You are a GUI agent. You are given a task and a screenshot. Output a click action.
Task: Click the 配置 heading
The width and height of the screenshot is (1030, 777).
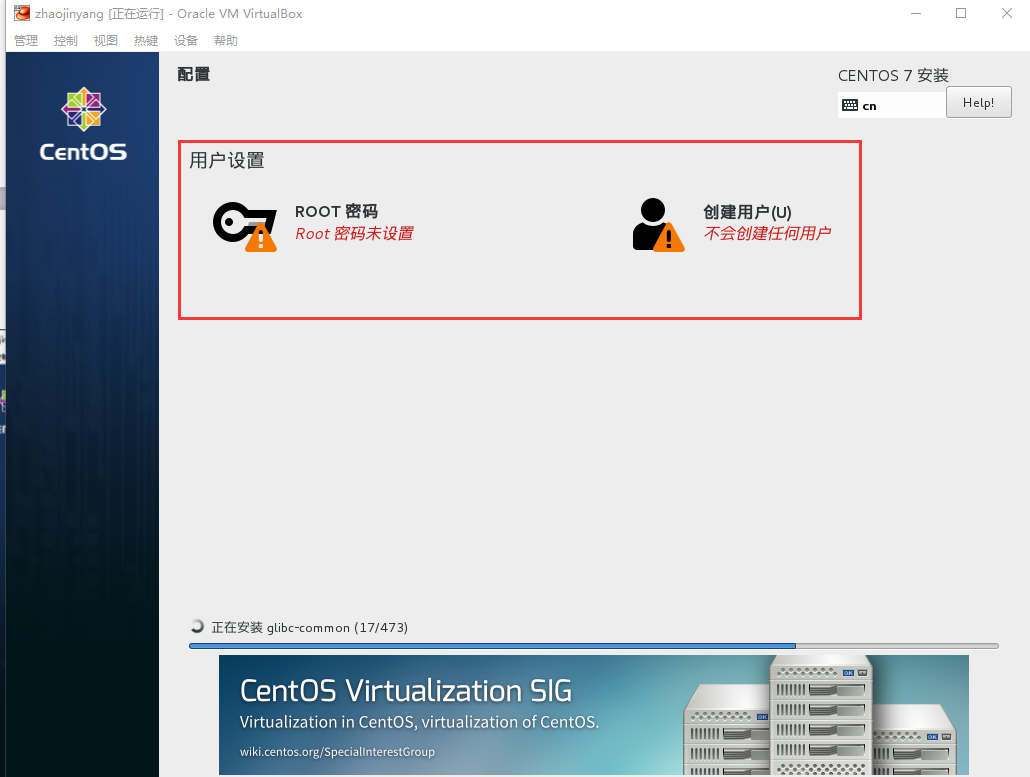(x=194, y=74)
